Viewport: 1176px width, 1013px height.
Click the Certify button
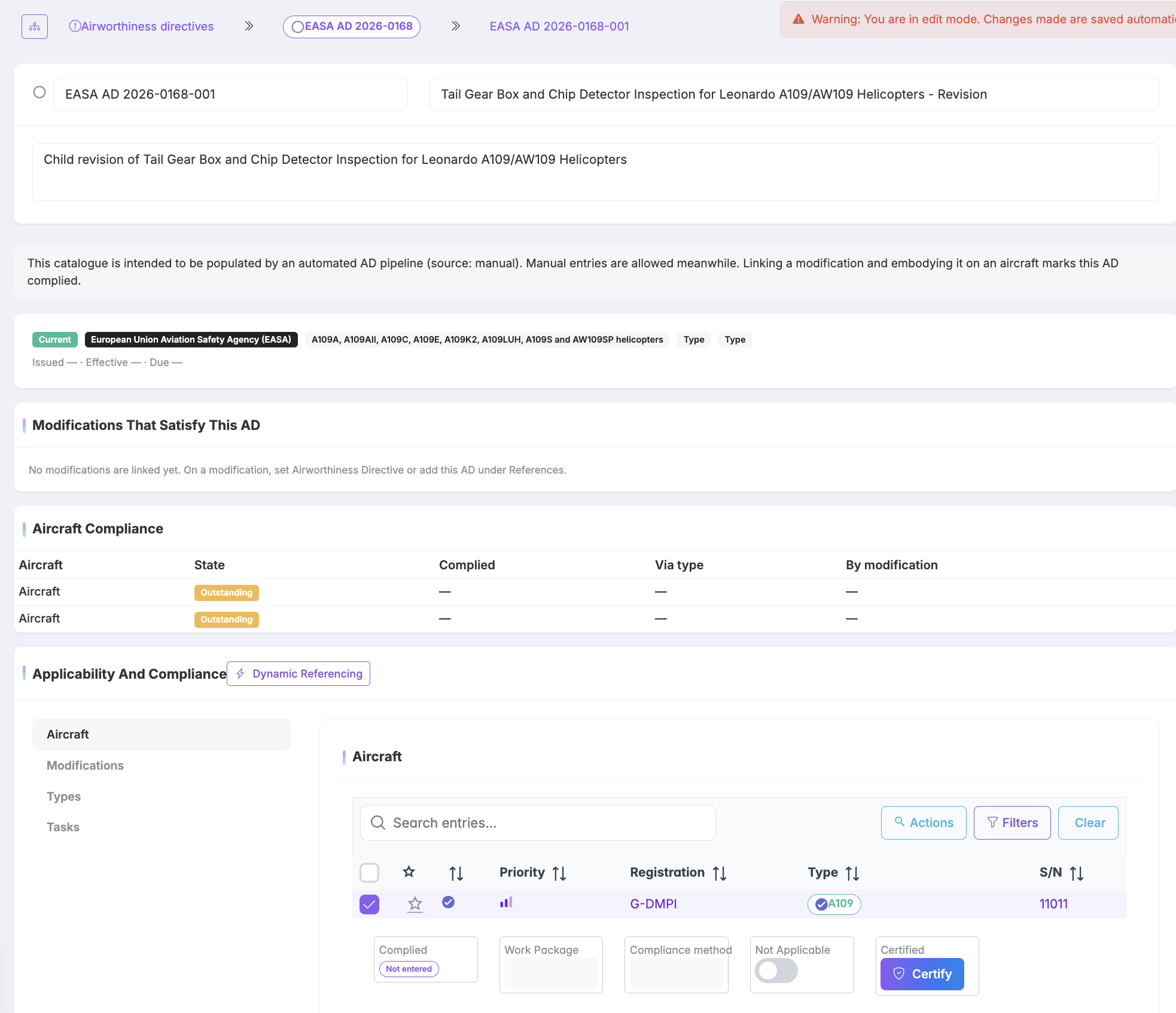pos(922,974)
